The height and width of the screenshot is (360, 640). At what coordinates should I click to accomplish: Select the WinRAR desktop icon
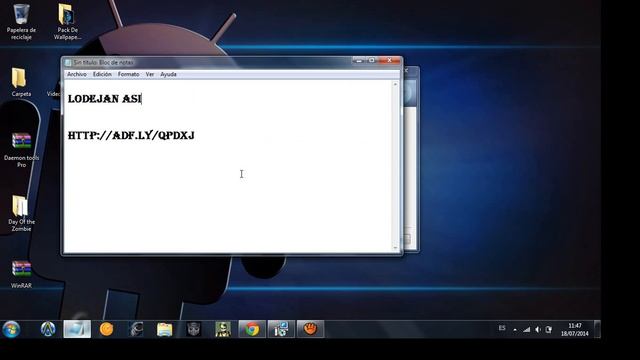[x=21, y=274]
